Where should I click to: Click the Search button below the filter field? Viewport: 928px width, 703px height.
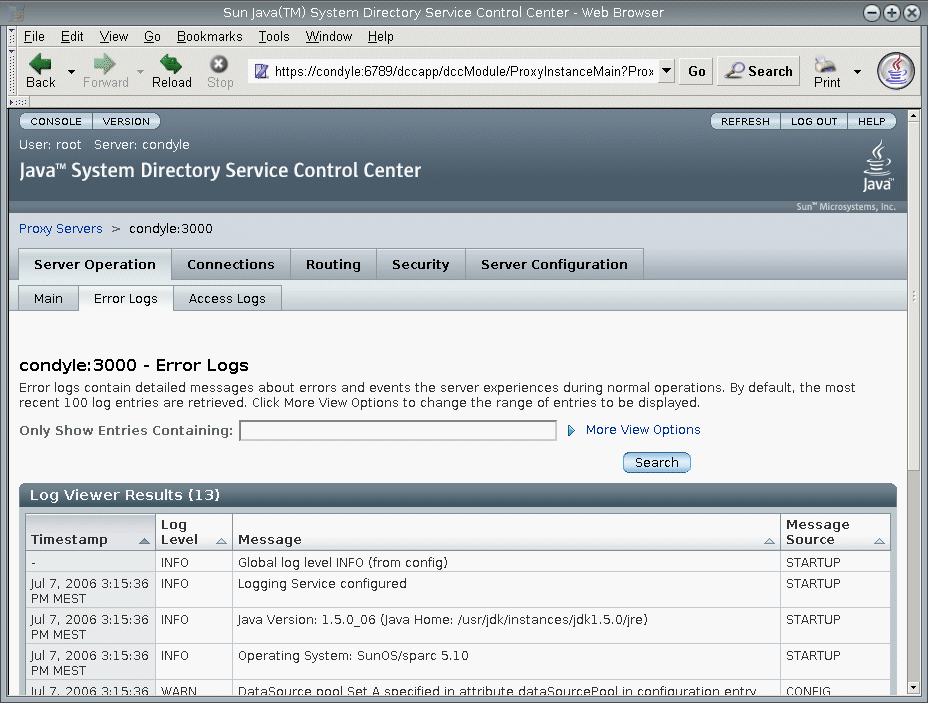(656, 462)
